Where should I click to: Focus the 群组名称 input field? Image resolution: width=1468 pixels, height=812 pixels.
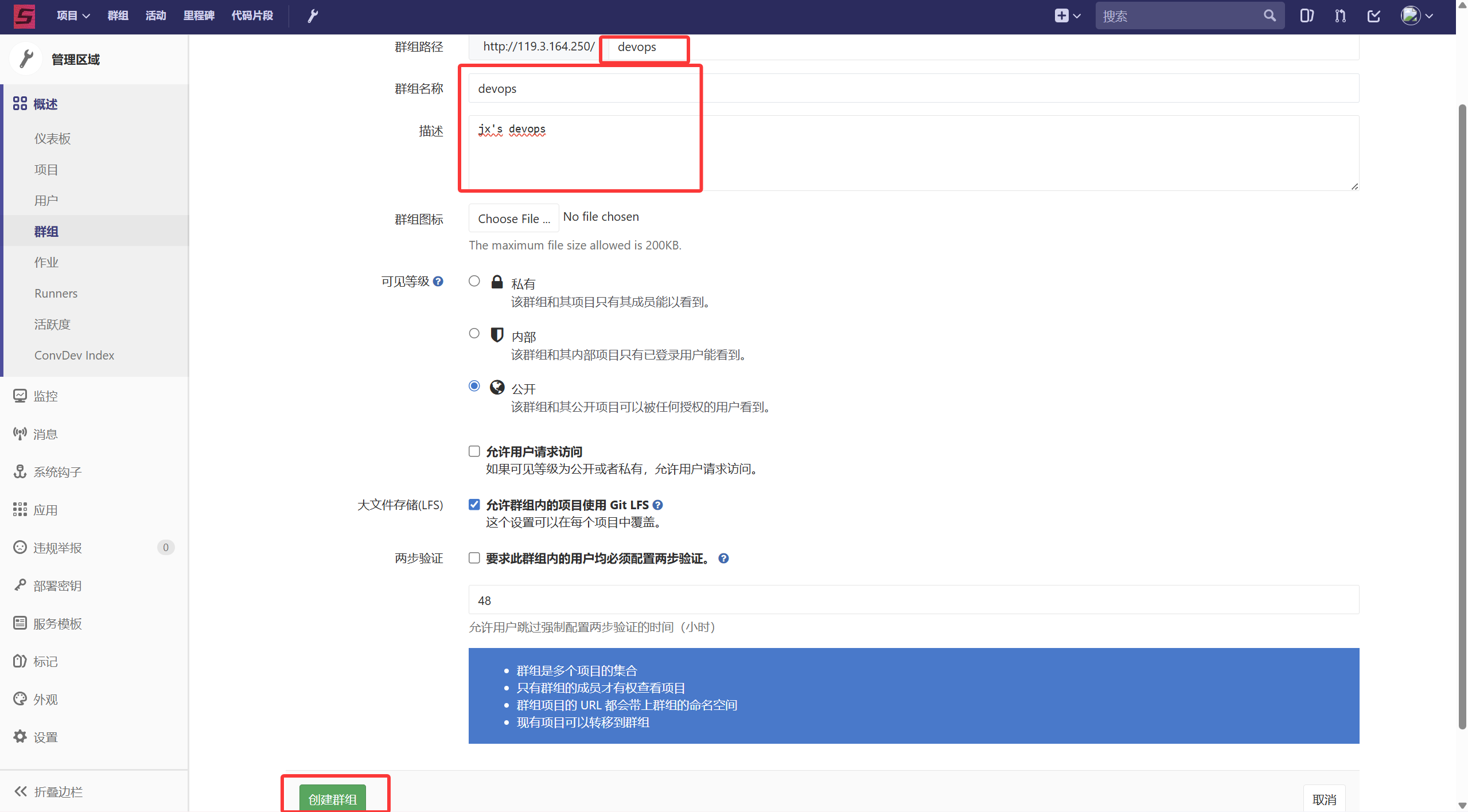[914, 88]
